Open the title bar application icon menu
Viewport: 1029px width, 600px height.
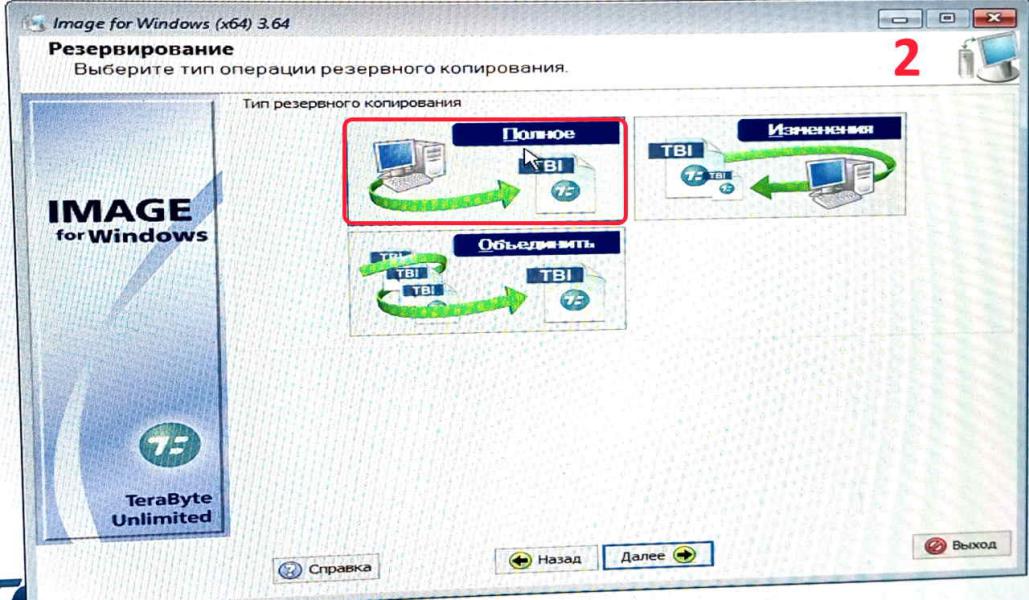pos(34,24)
